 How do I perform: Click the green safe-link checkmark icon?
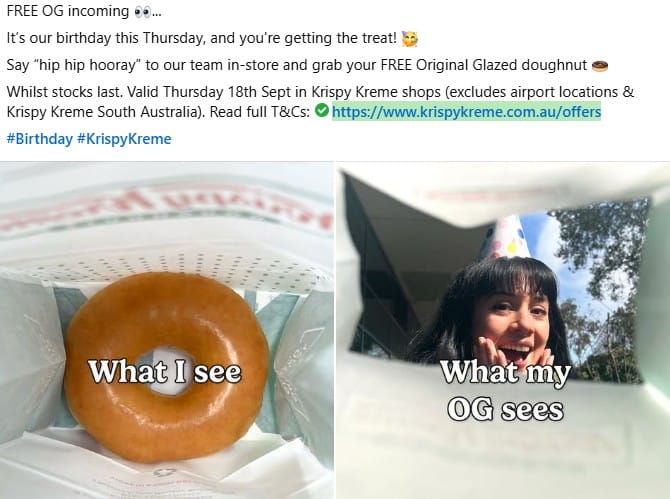click(x=322, y=111)
